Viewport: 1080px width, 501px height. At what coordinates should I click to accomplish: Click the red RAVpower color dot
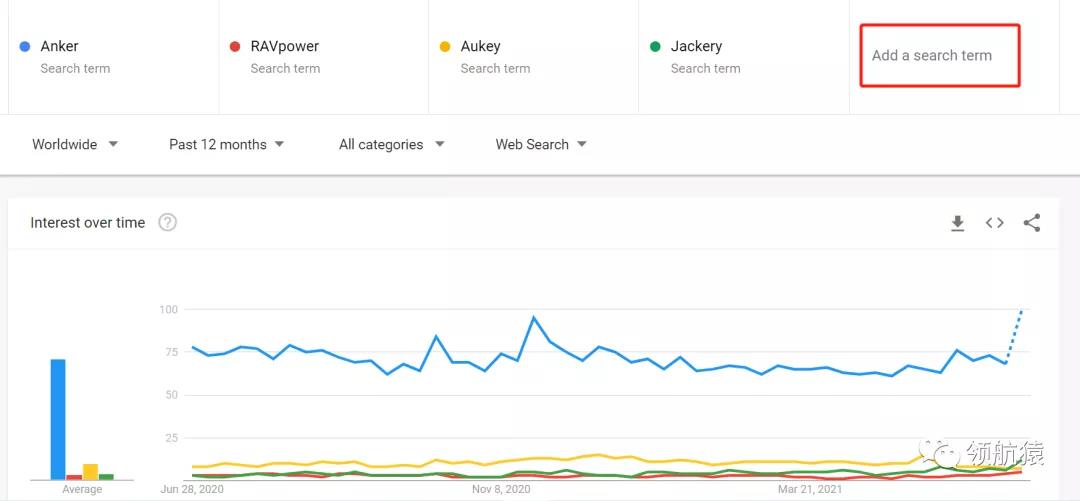(x=235, y=47)
